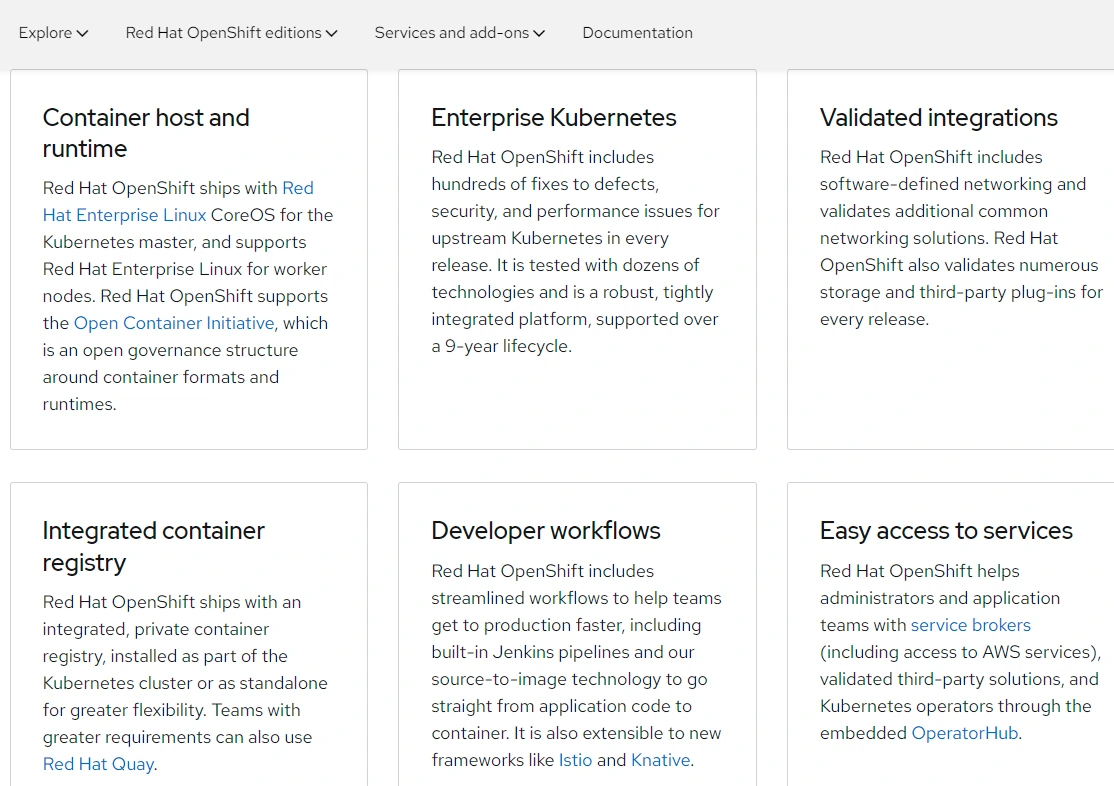Open the Open Container Initiative link

point(174,323)
